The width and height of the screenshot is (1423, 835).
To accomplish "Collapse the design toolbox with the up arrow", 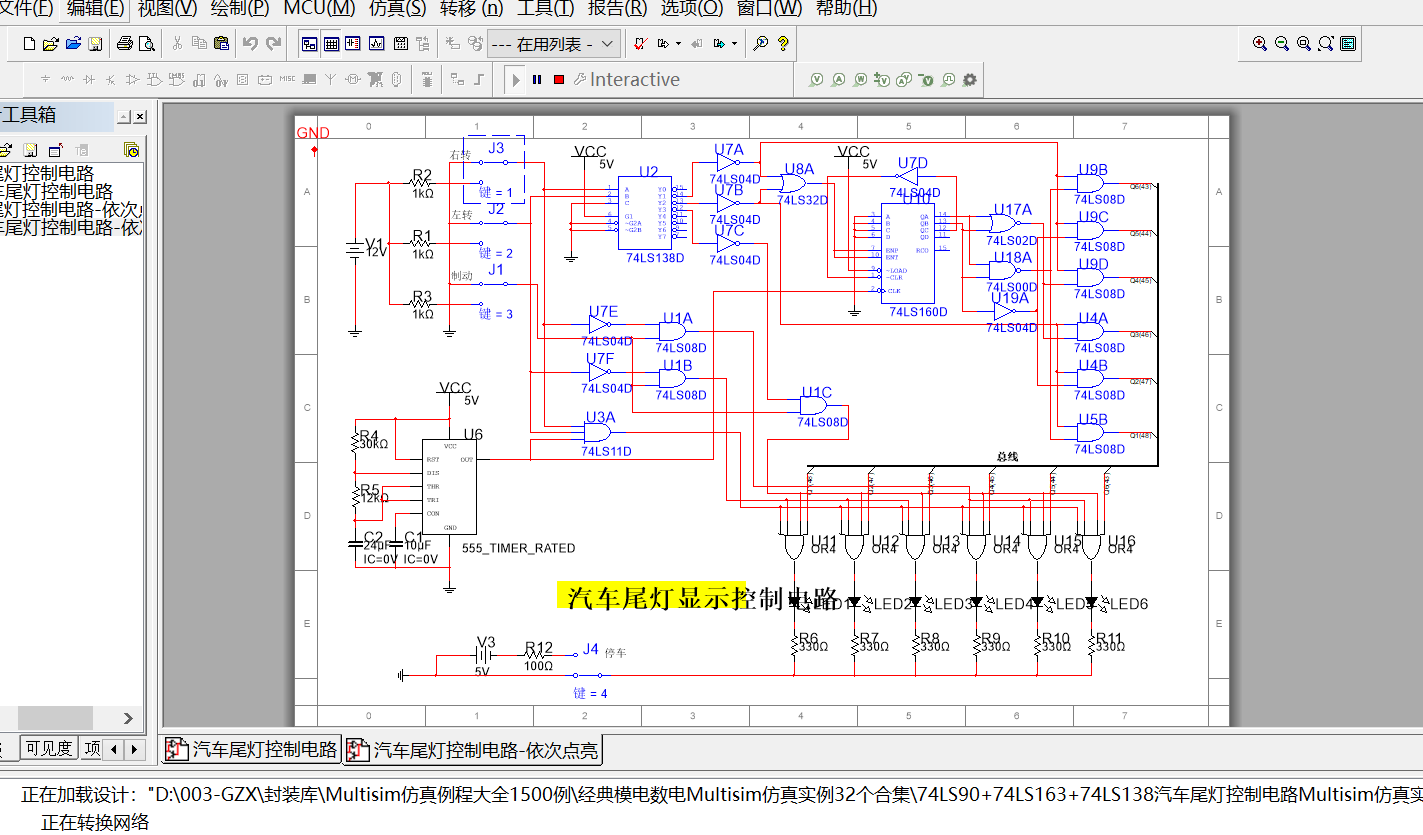I will (124, 117).
